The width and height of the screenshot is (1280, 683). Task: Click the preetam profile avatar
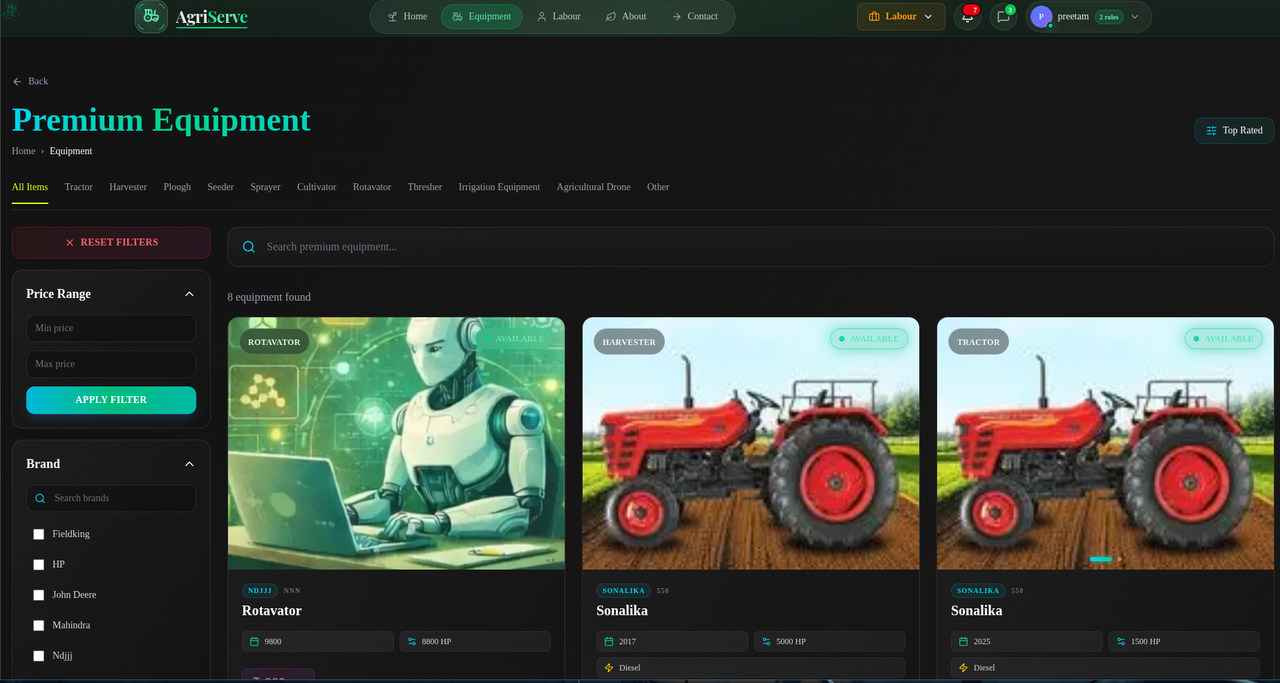(x=1041, y=16)
